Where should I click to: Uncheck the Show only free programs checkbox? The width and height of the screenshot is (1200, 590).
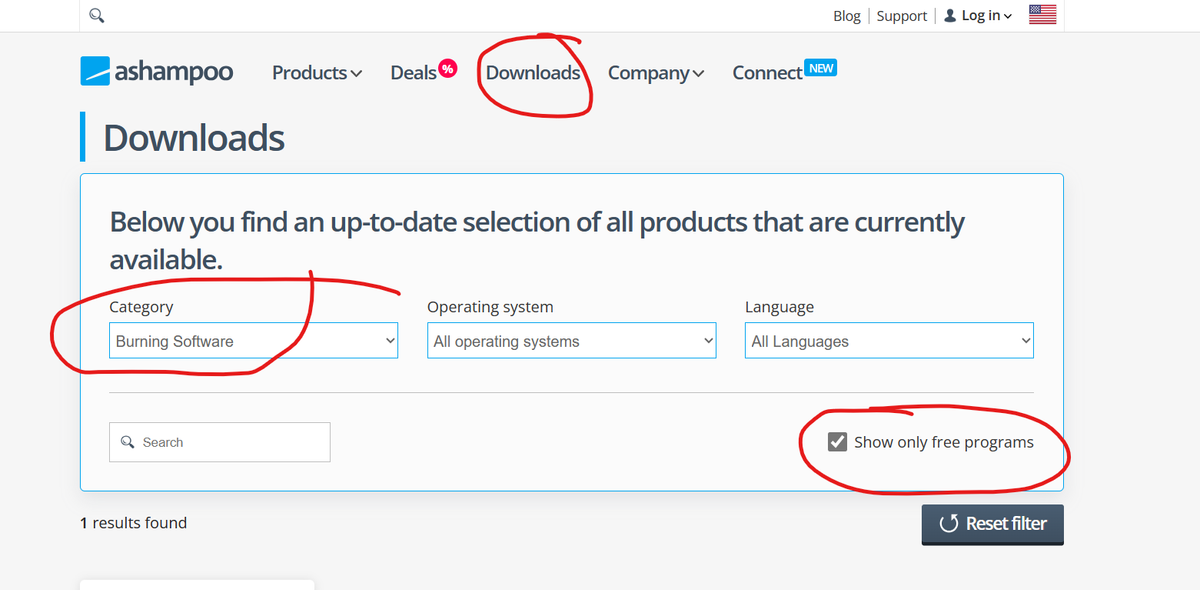pos(838,442)
